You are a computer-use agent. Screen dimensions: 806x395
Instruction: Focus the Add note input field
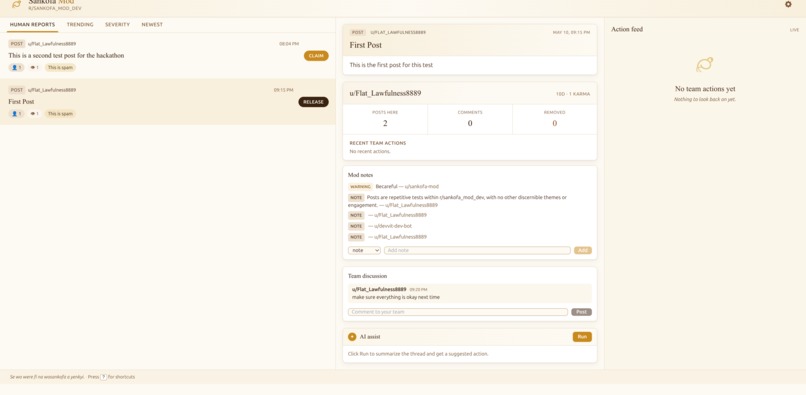(477, 250)
